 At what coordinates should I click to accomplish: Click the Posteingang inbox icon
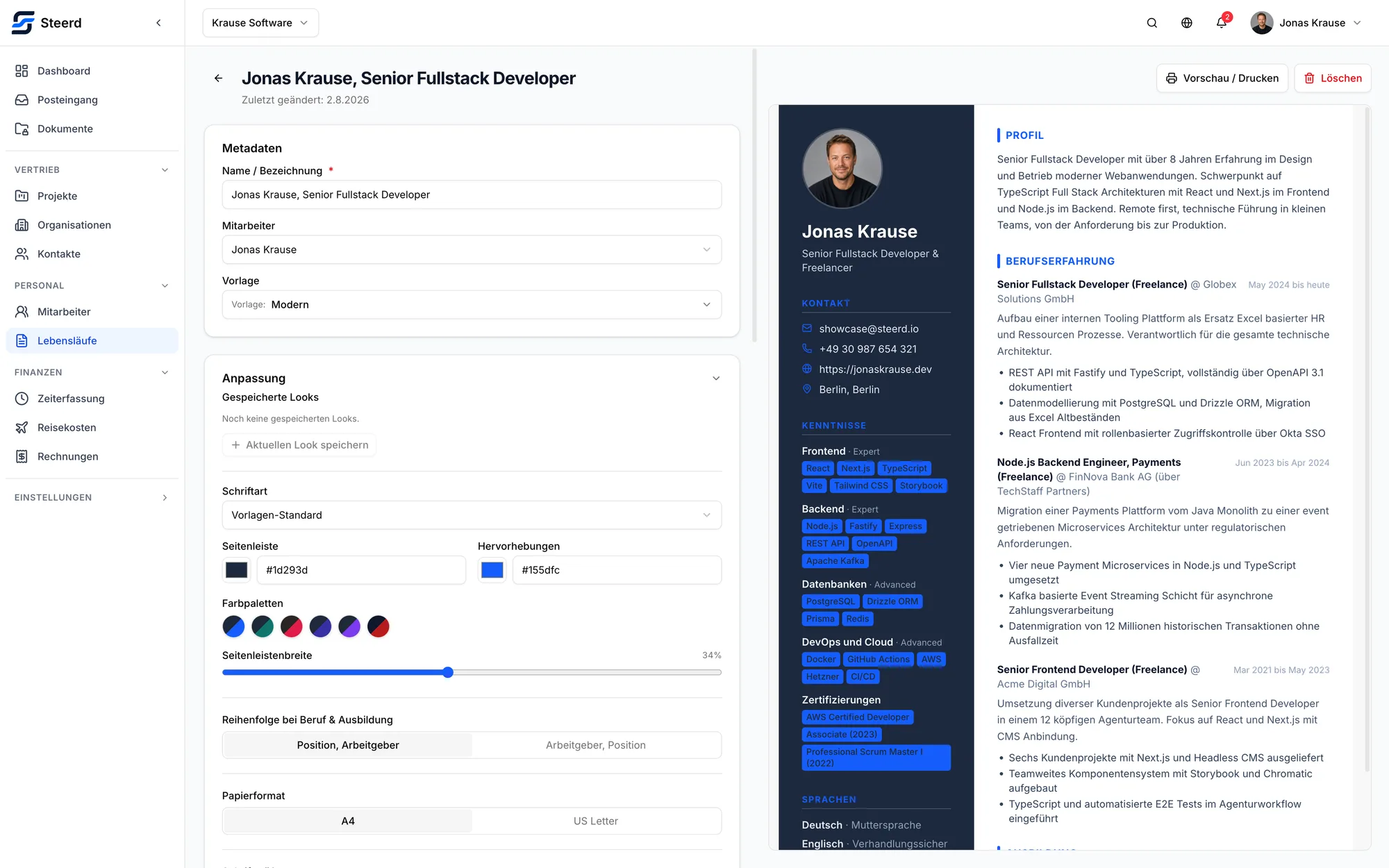(22, 100)
